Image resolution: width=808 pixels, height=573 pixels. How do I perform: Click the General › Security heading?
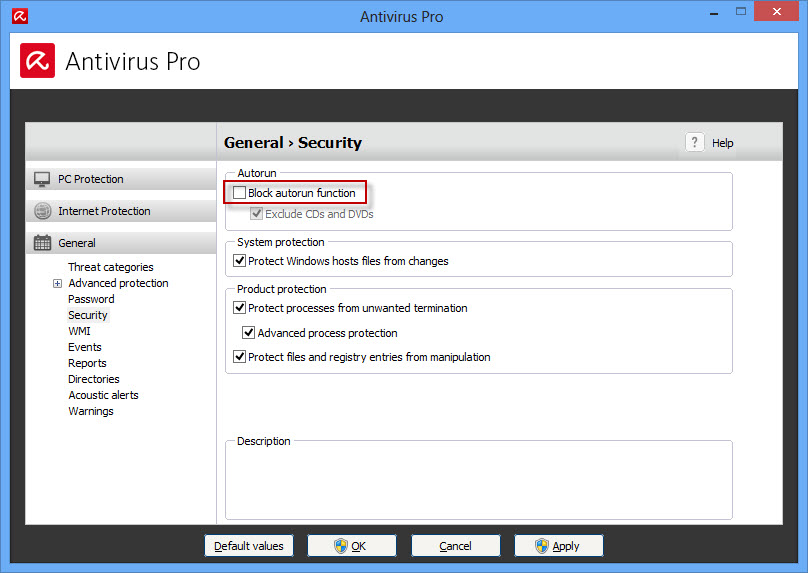click(293, 142)
